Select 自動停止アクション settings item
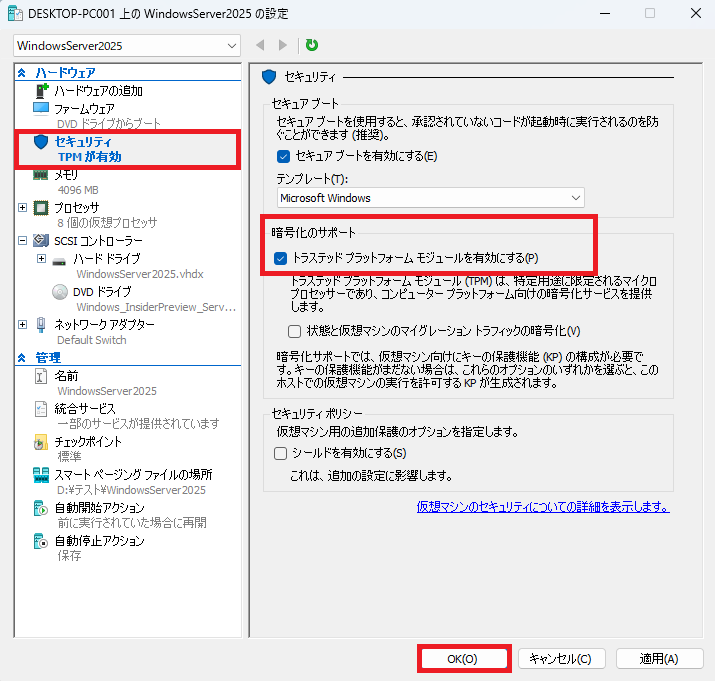Image resolution: width=715 pixels, height=681 pixels. tap(99, 541)
